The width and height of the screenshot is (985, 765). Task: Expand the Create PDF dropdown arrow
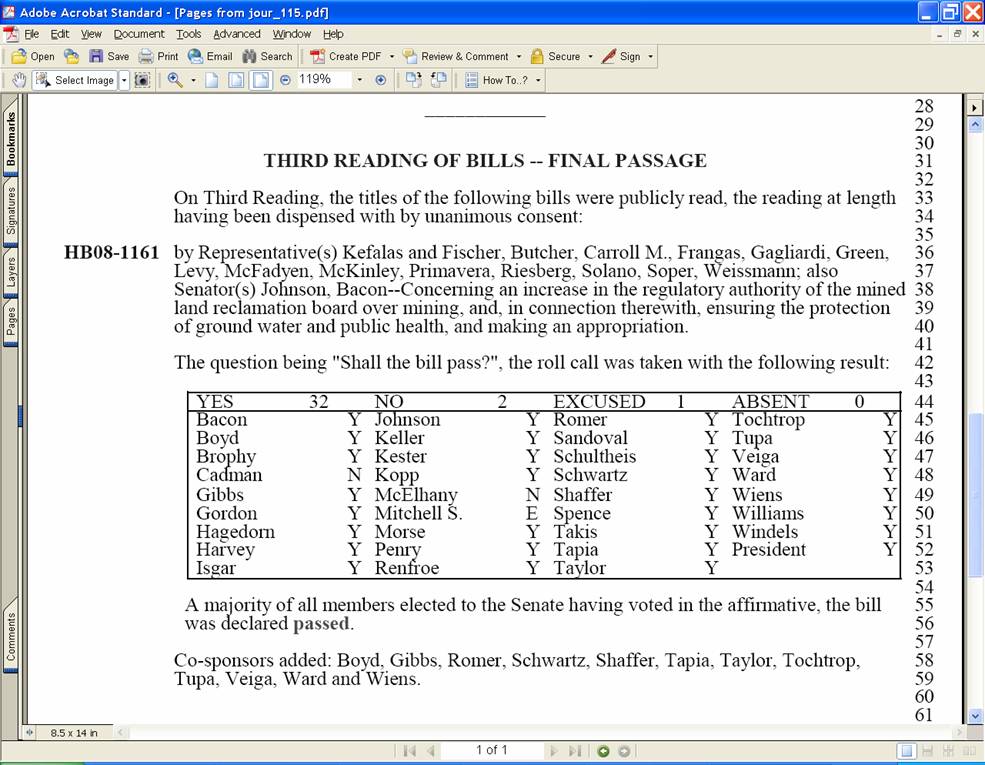click(392, 57)
